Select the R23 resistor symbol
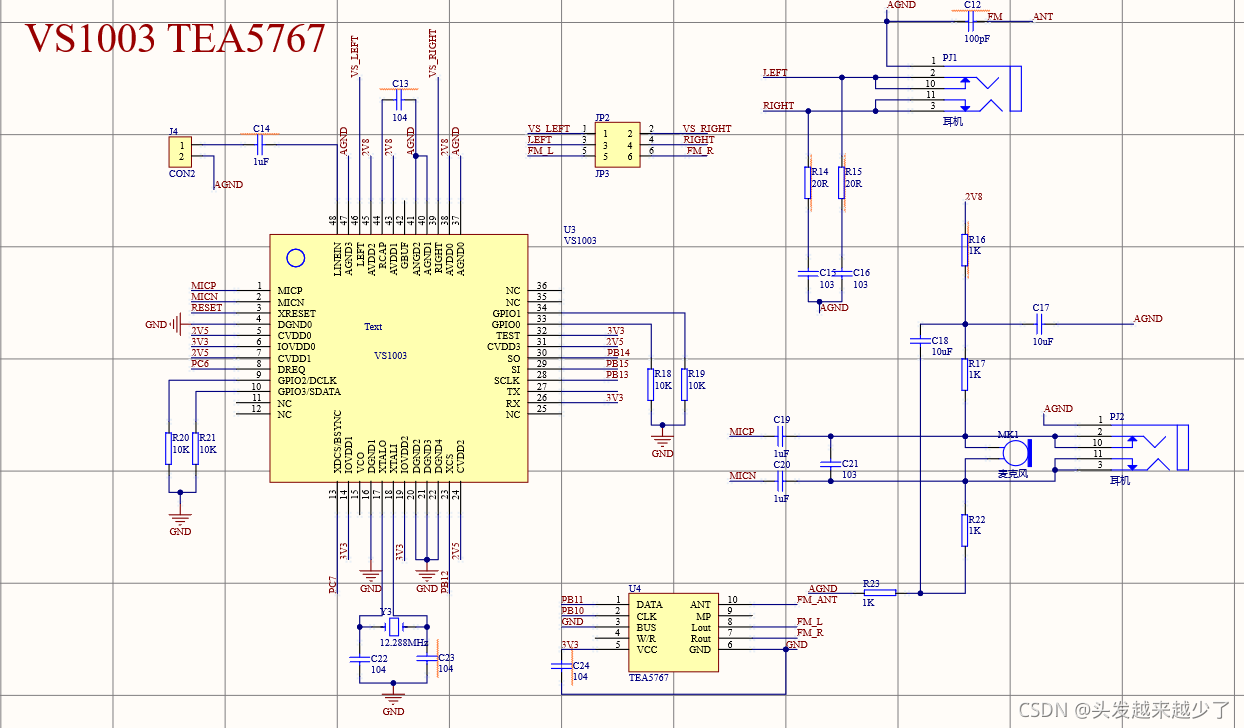This screenshot has width=1244, height=728. tap(880, 592)
